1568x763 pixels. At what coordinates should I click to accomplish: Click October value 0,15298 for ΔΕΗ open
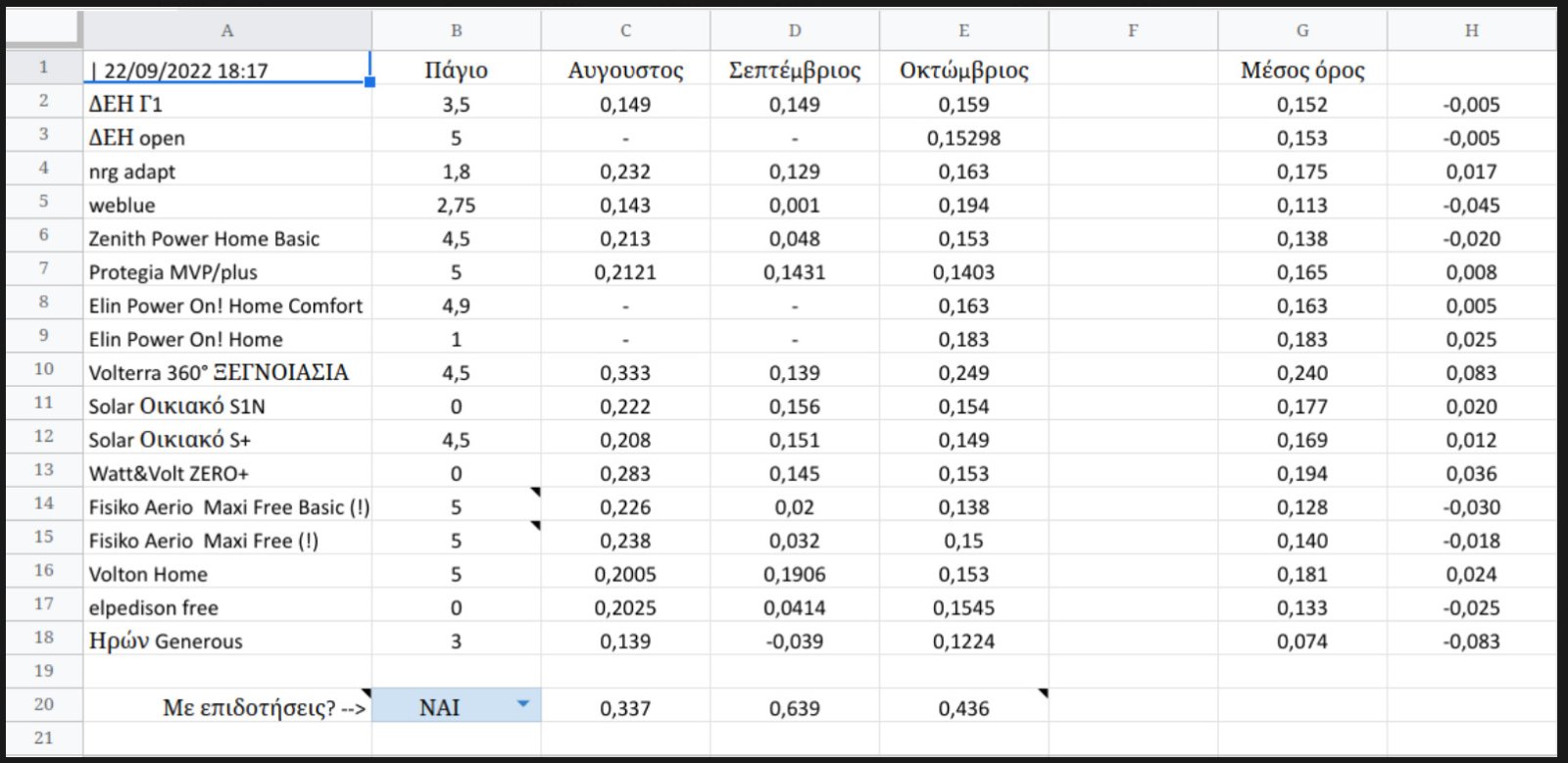[964, 137]
